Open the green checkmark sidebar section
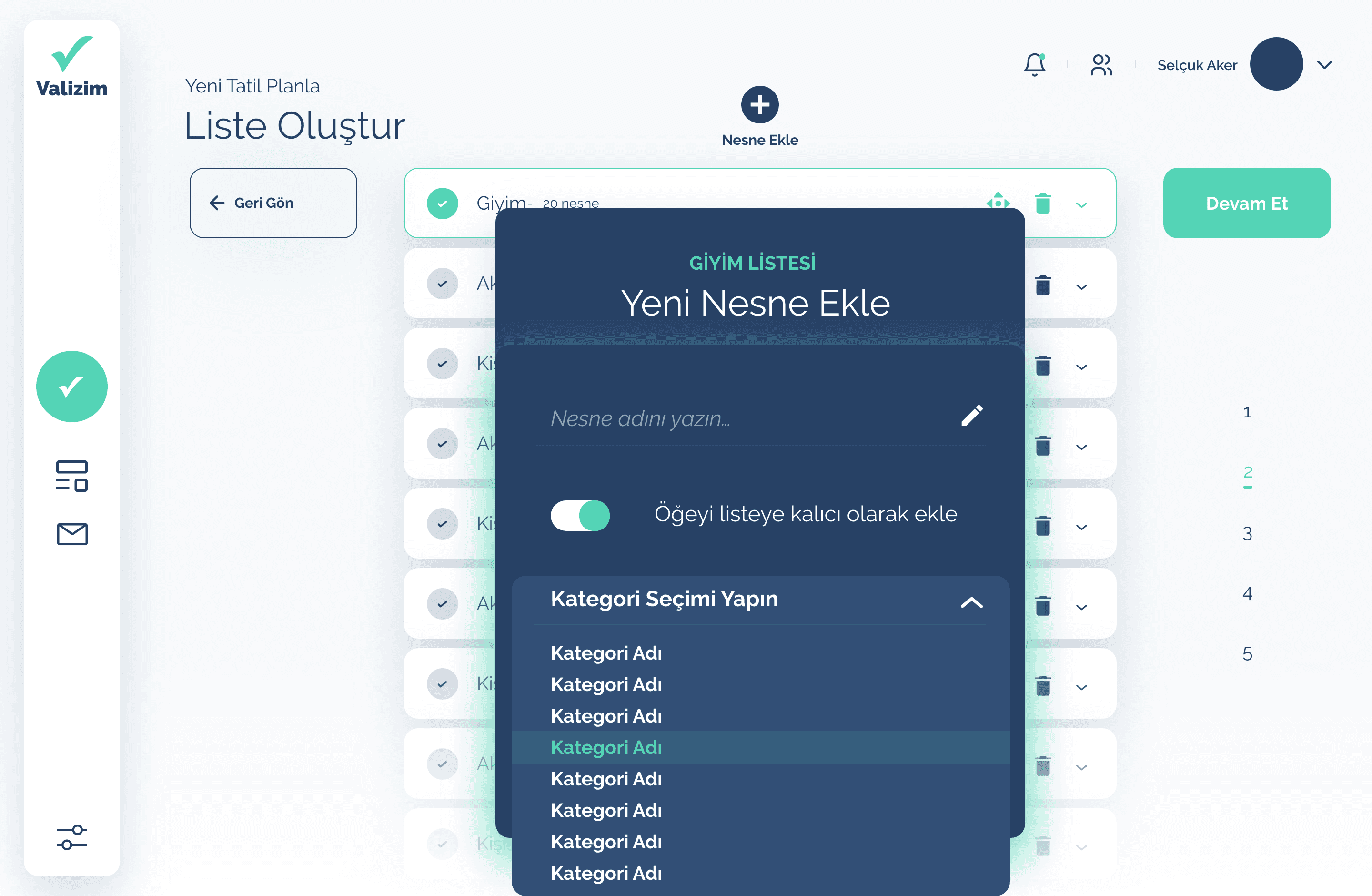Screen dimensions: 1372x896 [x=71, y=387]
